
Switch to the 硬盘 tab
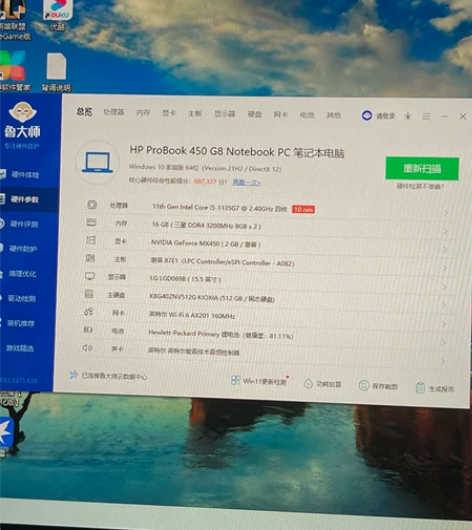(x=255, y=114)
